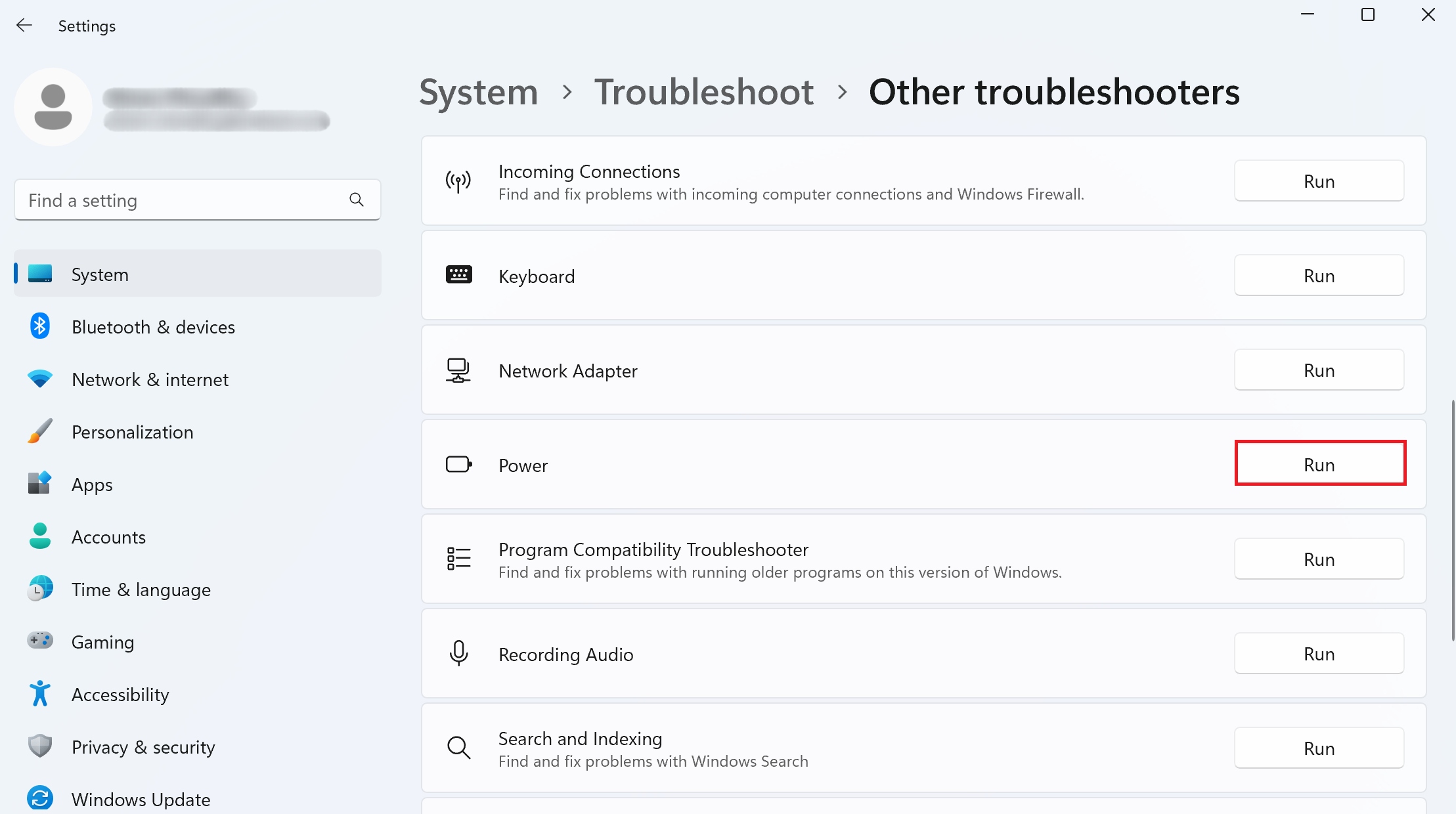Viewport: 1456px width, 814px height.
Task: Click the search magnifier icon
Action: [357, 200]
